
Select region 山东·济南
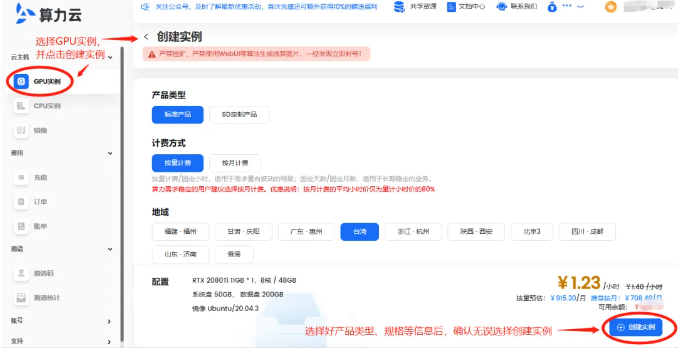[180, 254]
